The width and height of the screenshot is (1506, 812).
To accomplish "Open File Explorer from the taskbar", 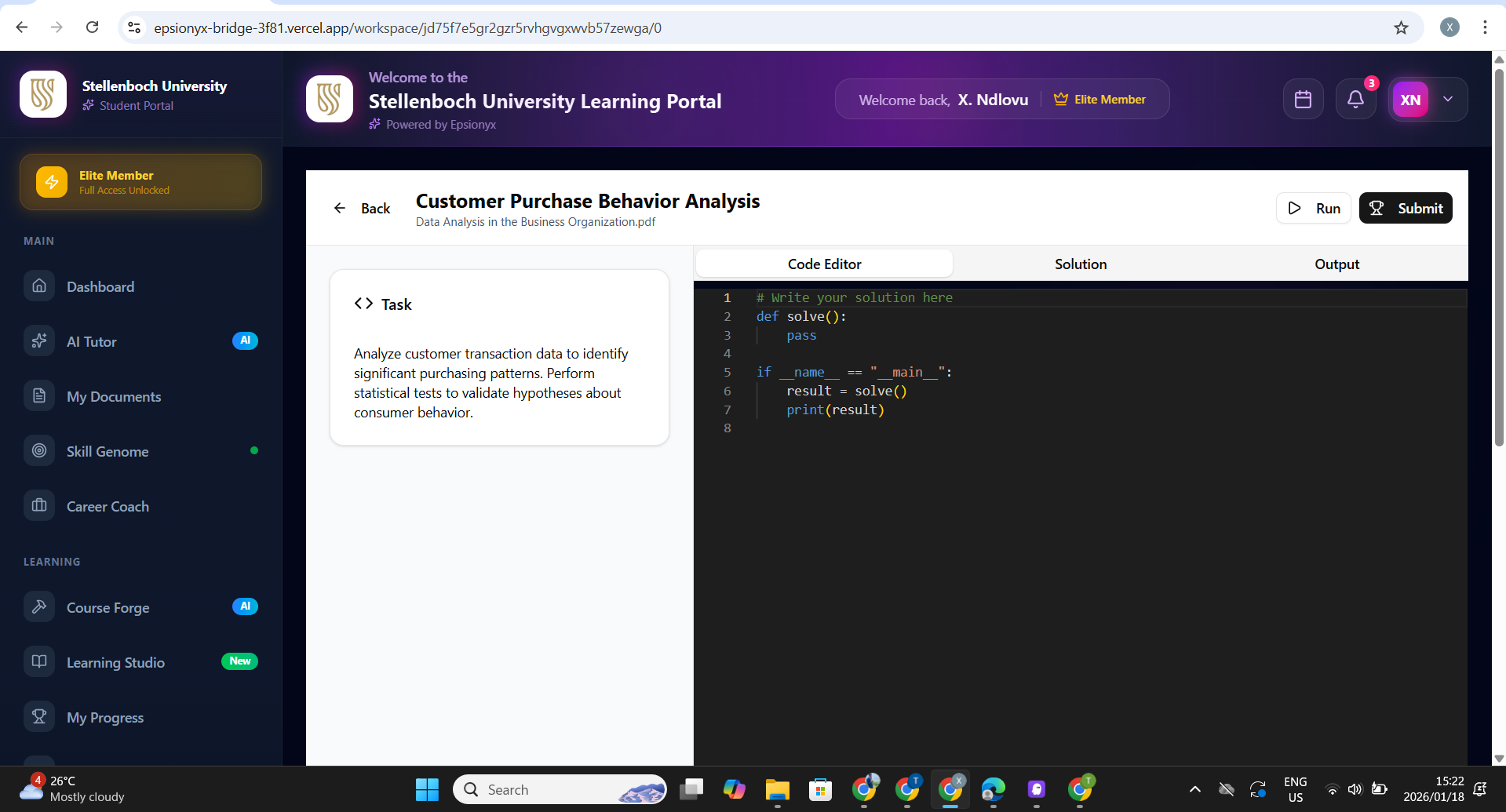I will [x=777, y=789].
